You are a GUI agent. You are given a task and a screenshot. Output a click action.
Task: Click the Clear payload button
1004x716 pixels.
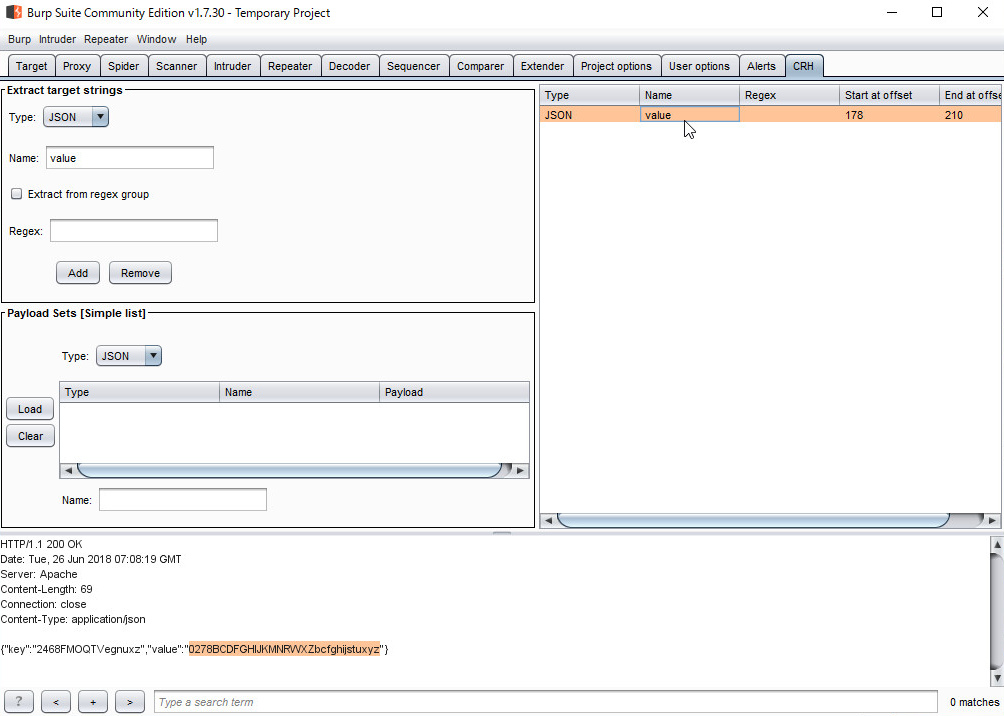coord(30,435)
